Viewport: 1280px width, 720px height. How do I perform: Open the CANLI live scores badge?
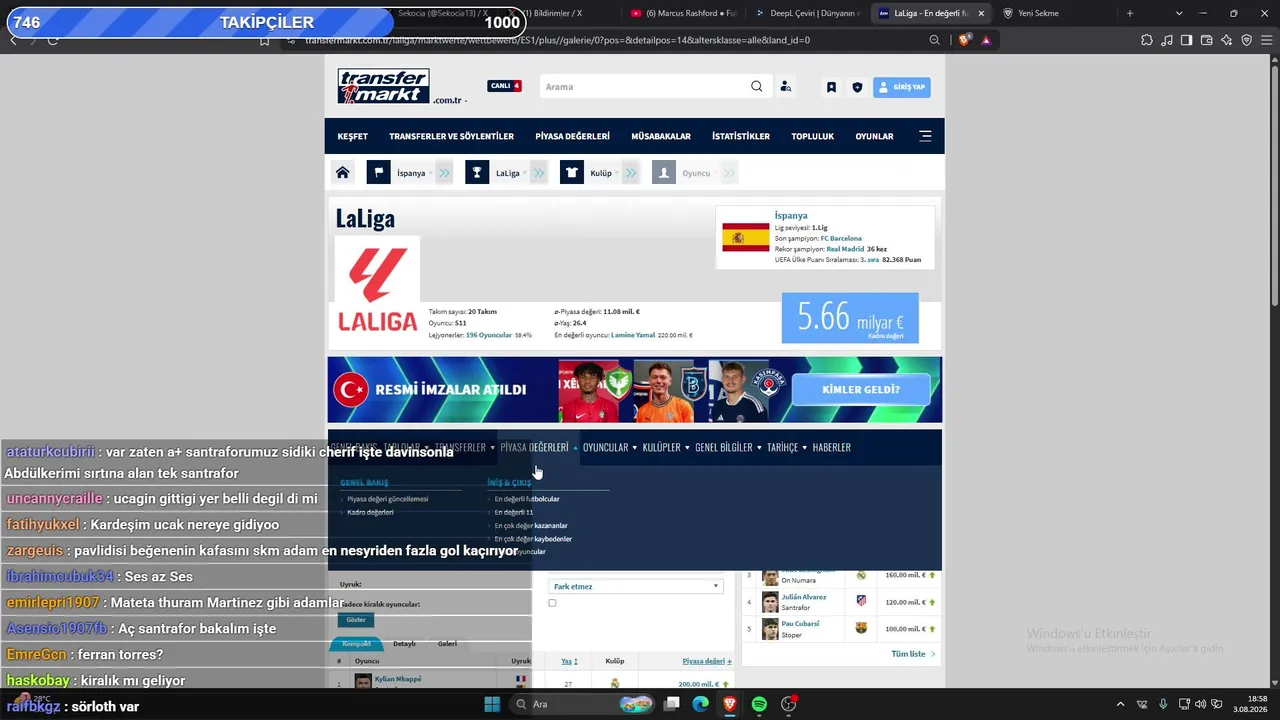tap(505, 86)
